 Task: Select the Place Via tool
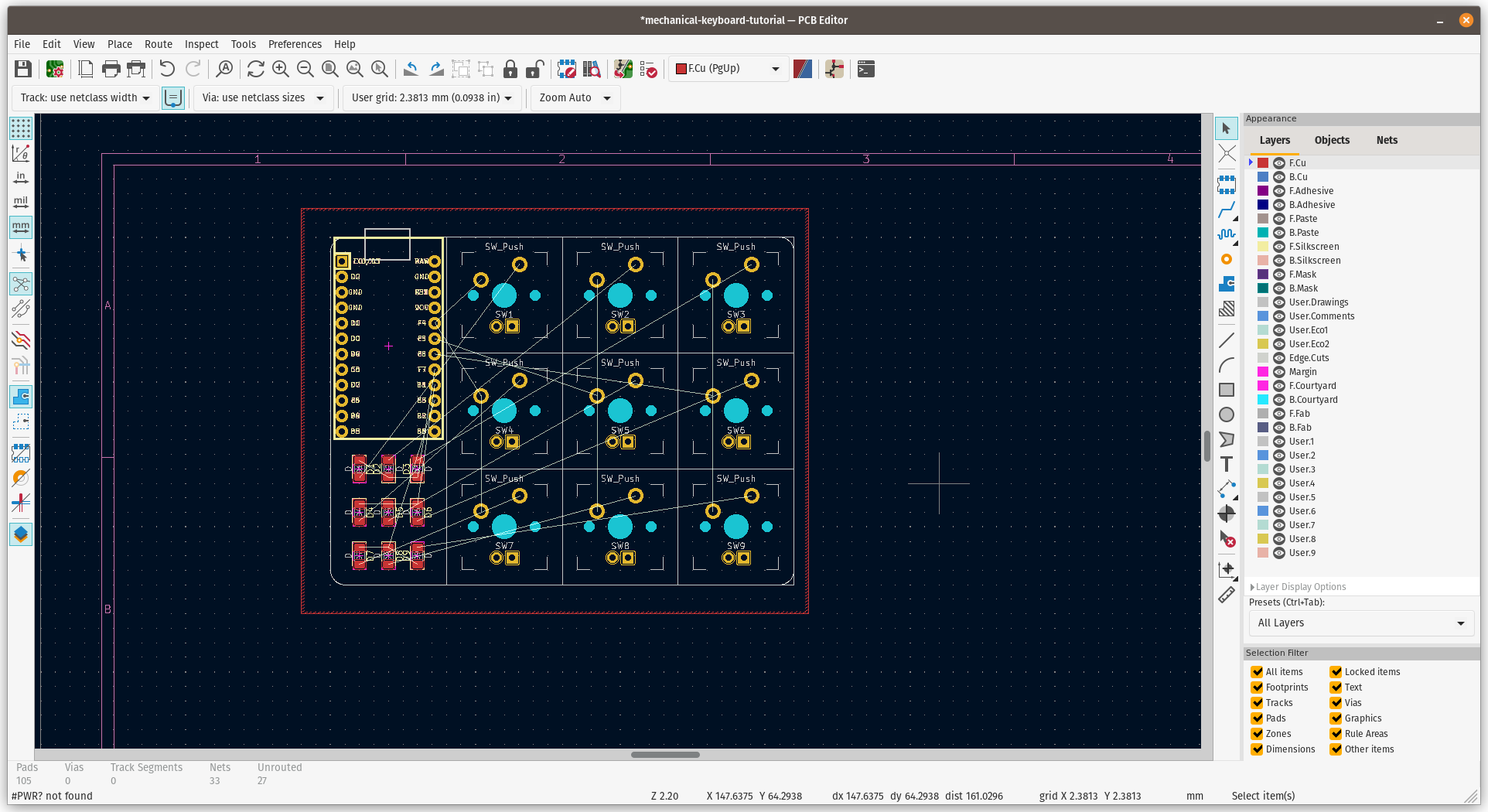click(x=1227, y=259)
